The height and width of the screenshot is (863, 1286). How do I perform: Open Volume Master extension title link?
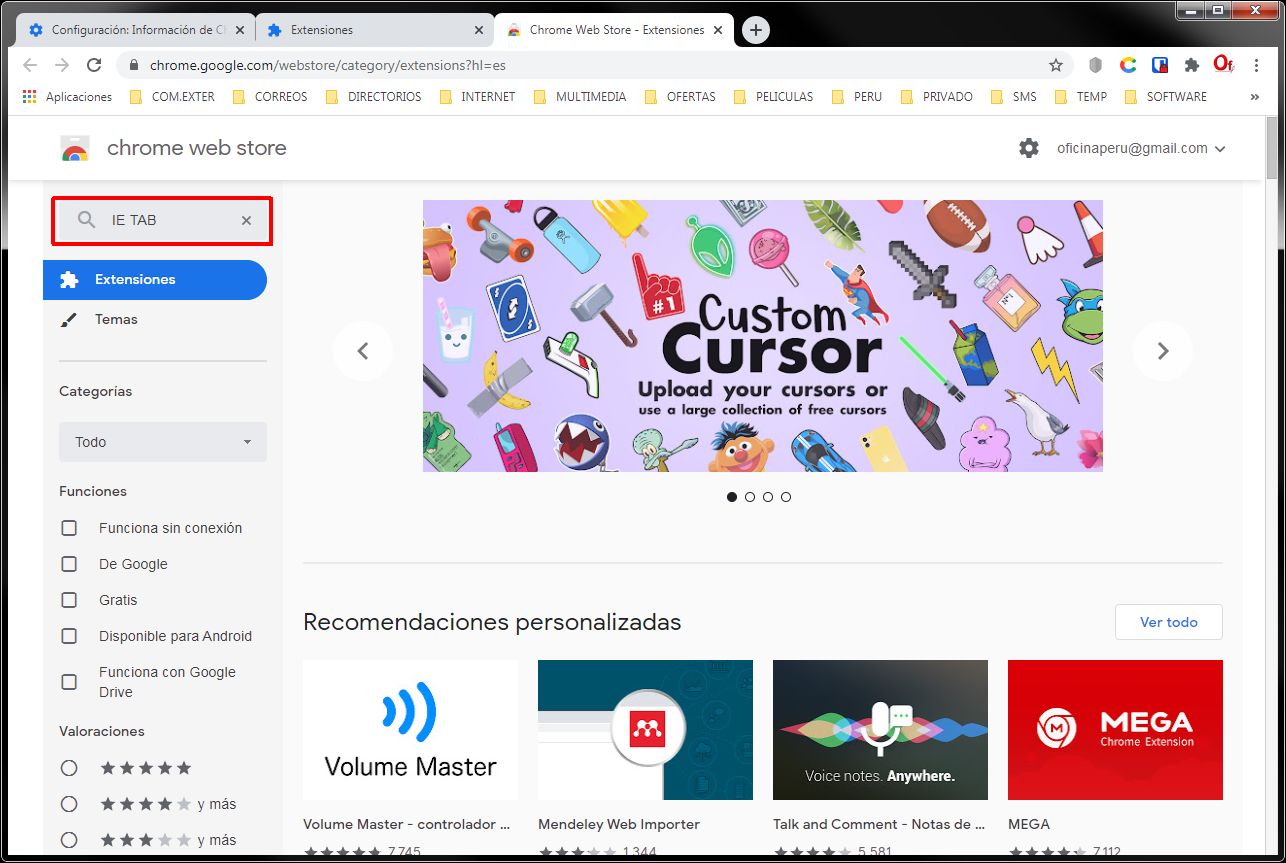pos(407,825)
